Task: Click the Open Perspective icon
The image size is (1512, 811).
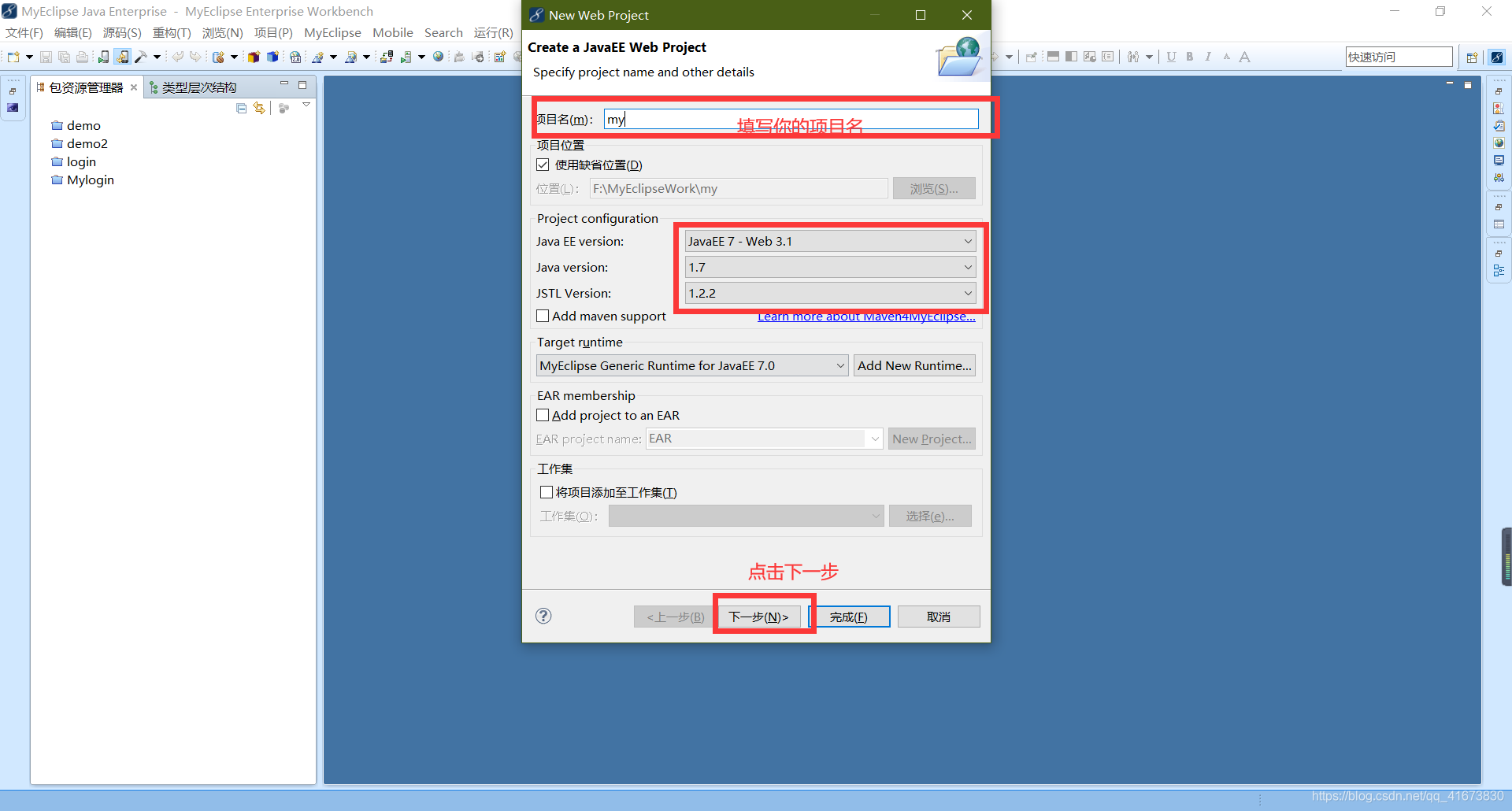Action: pyautogui.click(x=1472, y=57)
